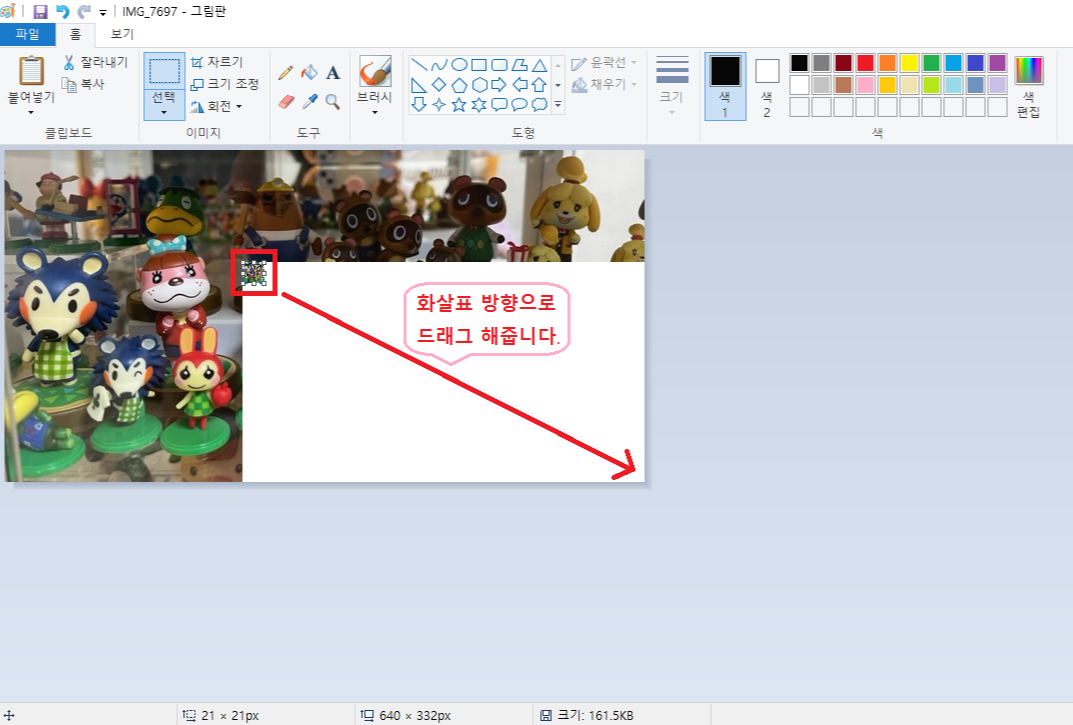The width and height of the screenshot is (1073, 725).
Task: Pick the purple color swatch
Action: coord(998,63)
